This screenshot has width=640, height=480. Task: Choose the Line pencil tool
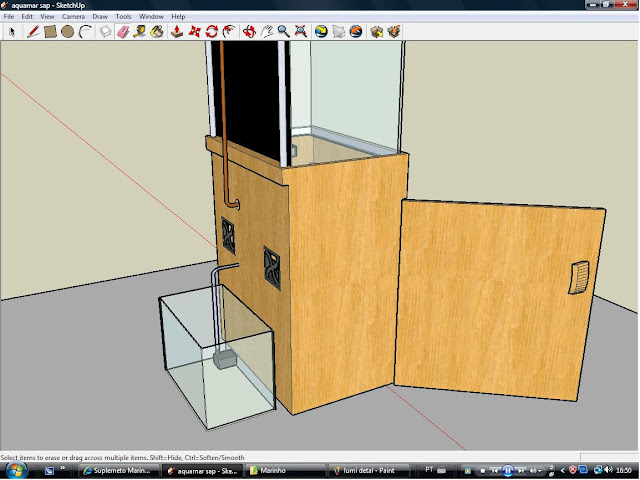pos(33,31)
